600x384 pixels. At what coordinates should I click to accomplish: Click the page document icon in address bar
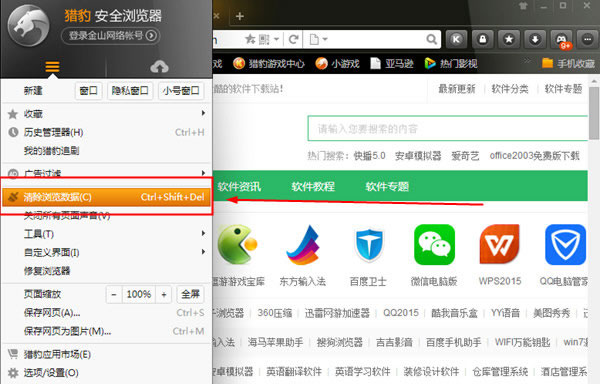314,39
